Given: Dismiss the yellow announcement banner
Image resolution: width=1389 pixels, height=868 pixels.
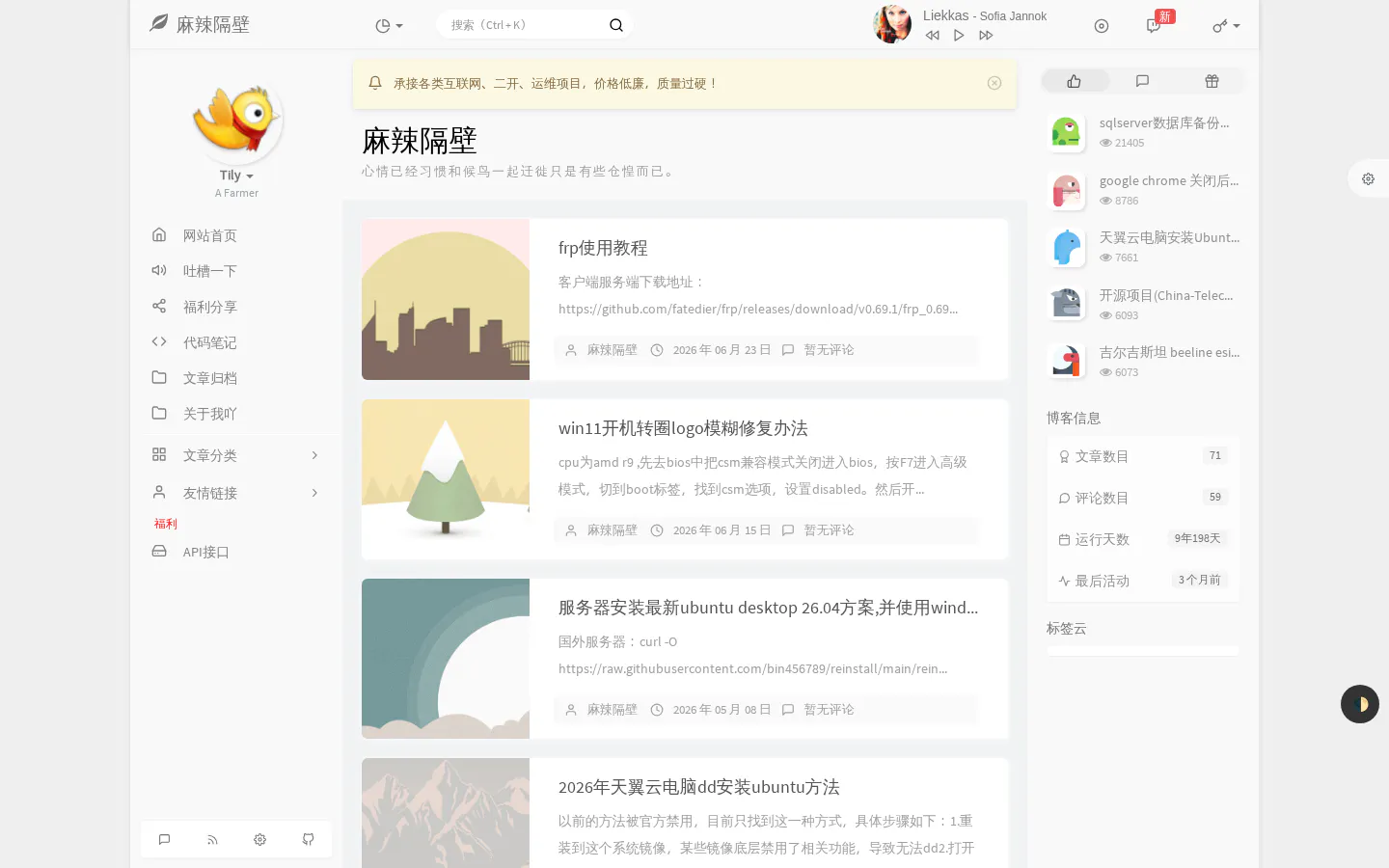Looking at the screenshot, I should coord(994,83).
